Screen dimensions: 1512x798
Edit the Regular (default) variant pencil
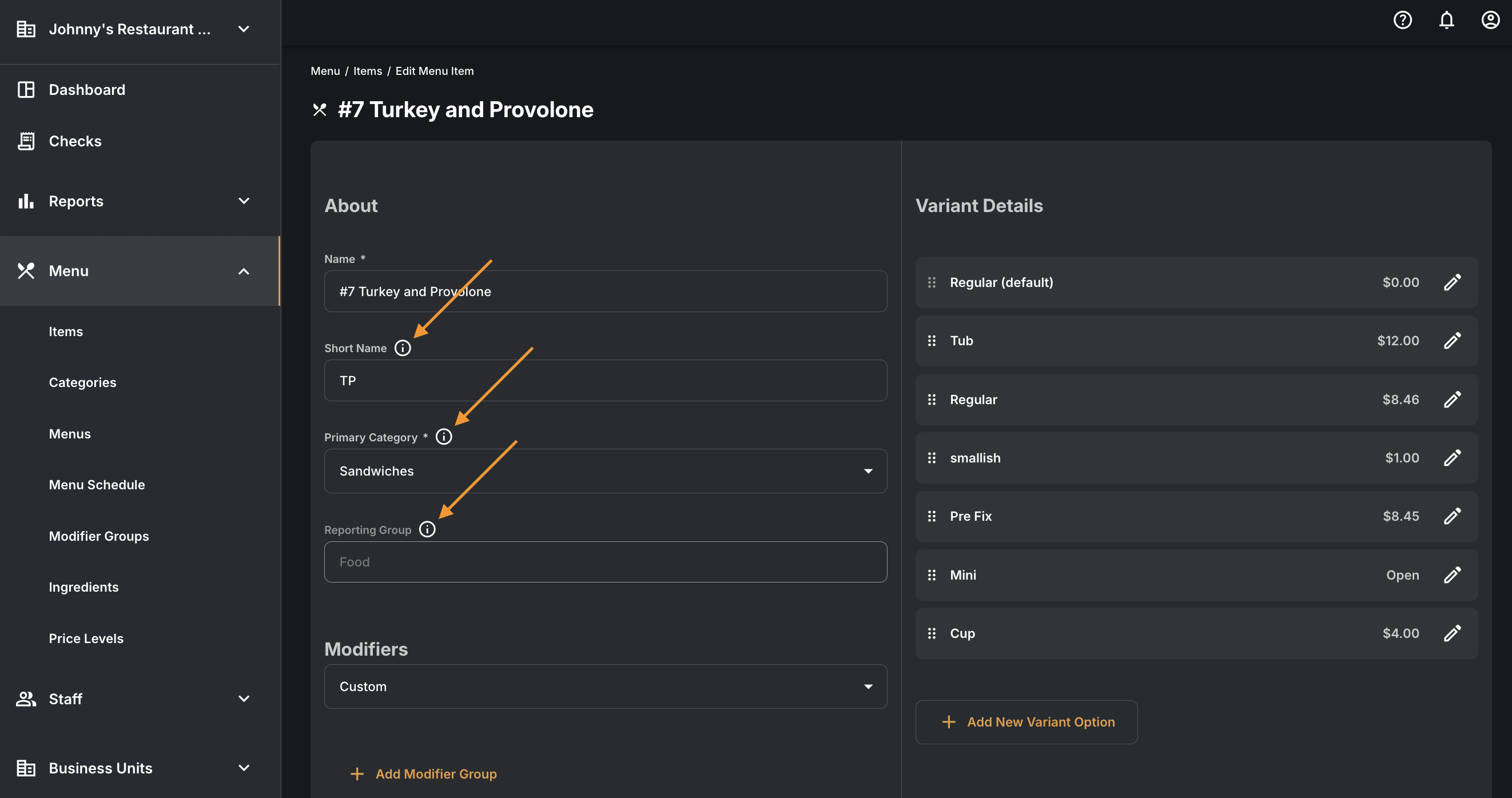(x=1452, y=283)
